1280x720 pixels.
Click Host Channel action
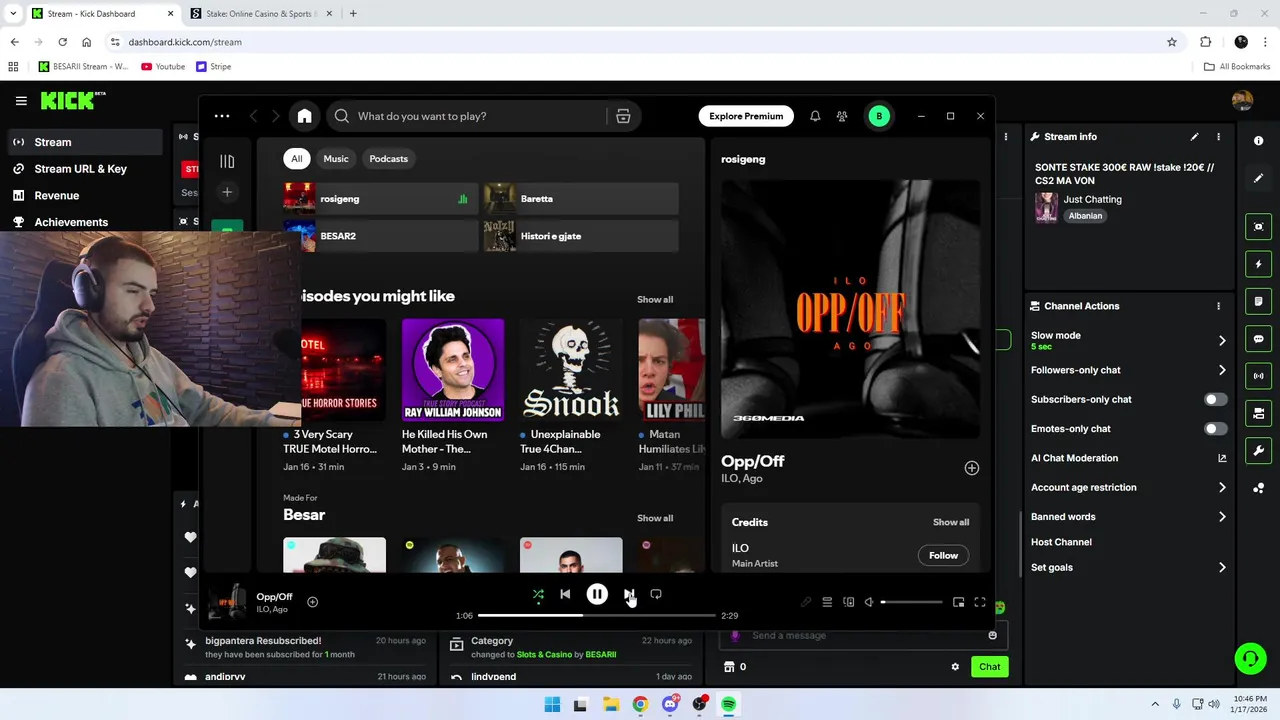[1061, 542]
